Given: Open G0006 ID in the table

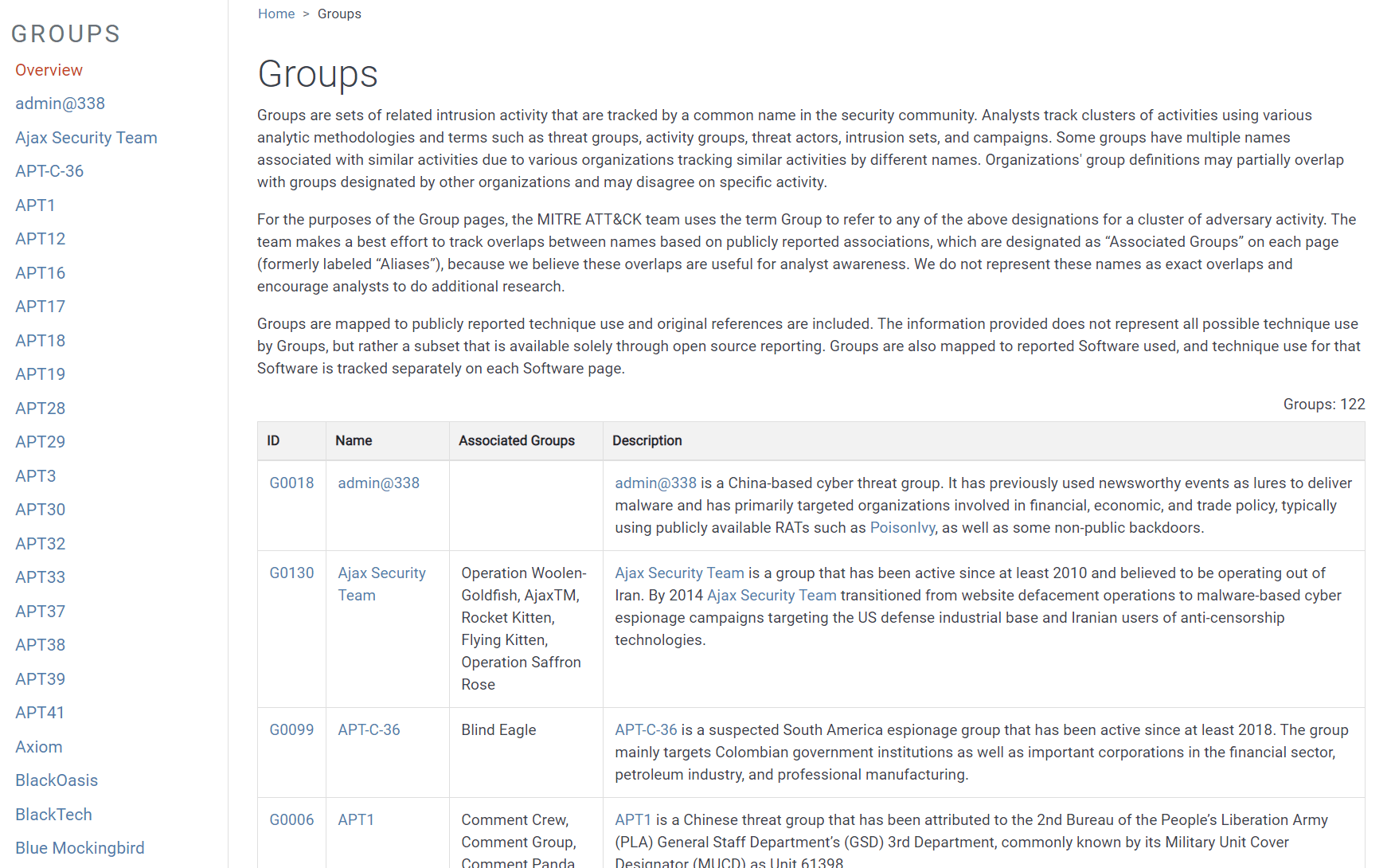Looking at the screenshot, I should click(291, 819).
